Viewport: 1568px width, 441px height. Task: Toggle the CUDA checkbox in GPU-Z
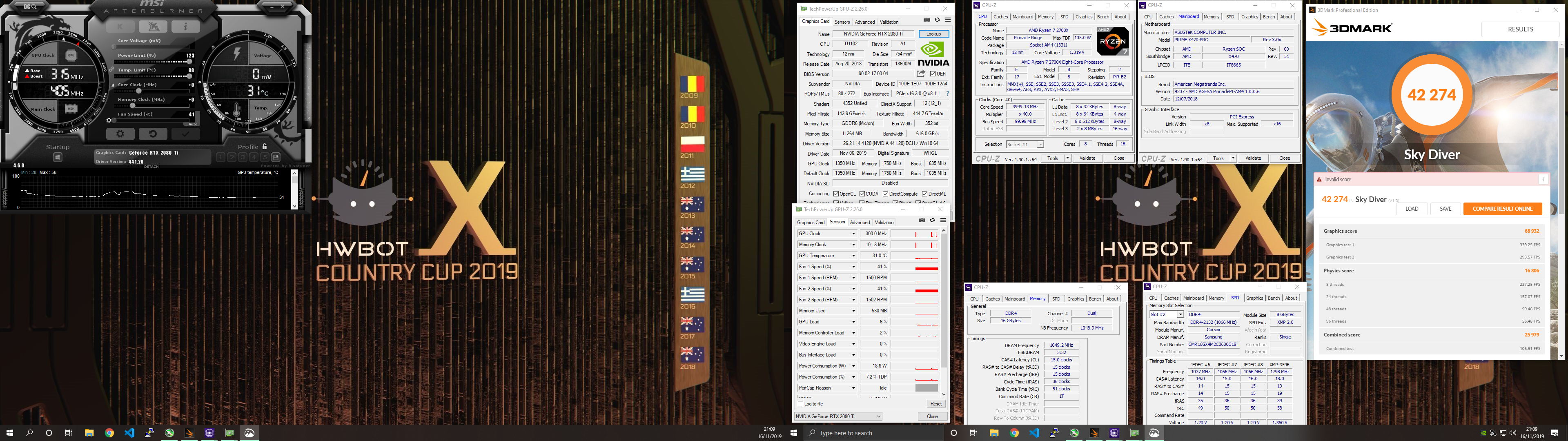862,194
